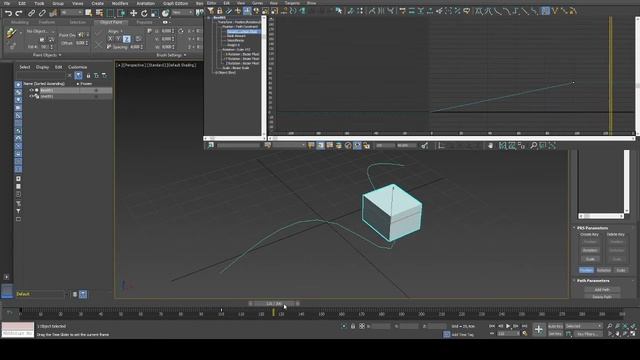Click Delete Path button
The height and width of the screenshot is (360, 640).
(x=602, y=297)
